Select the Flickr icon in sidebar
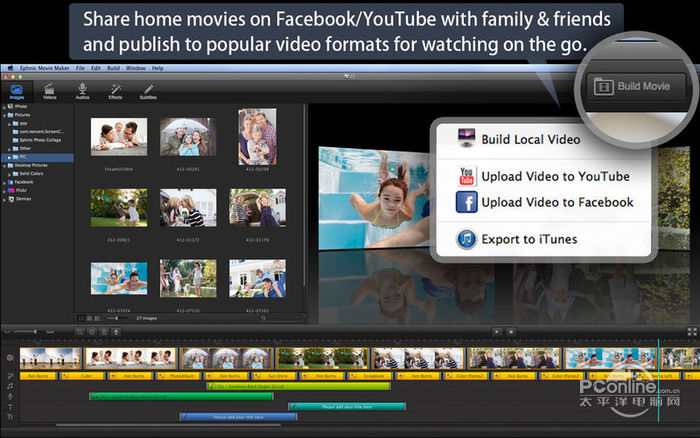700x438 pixels. [11, 191]
